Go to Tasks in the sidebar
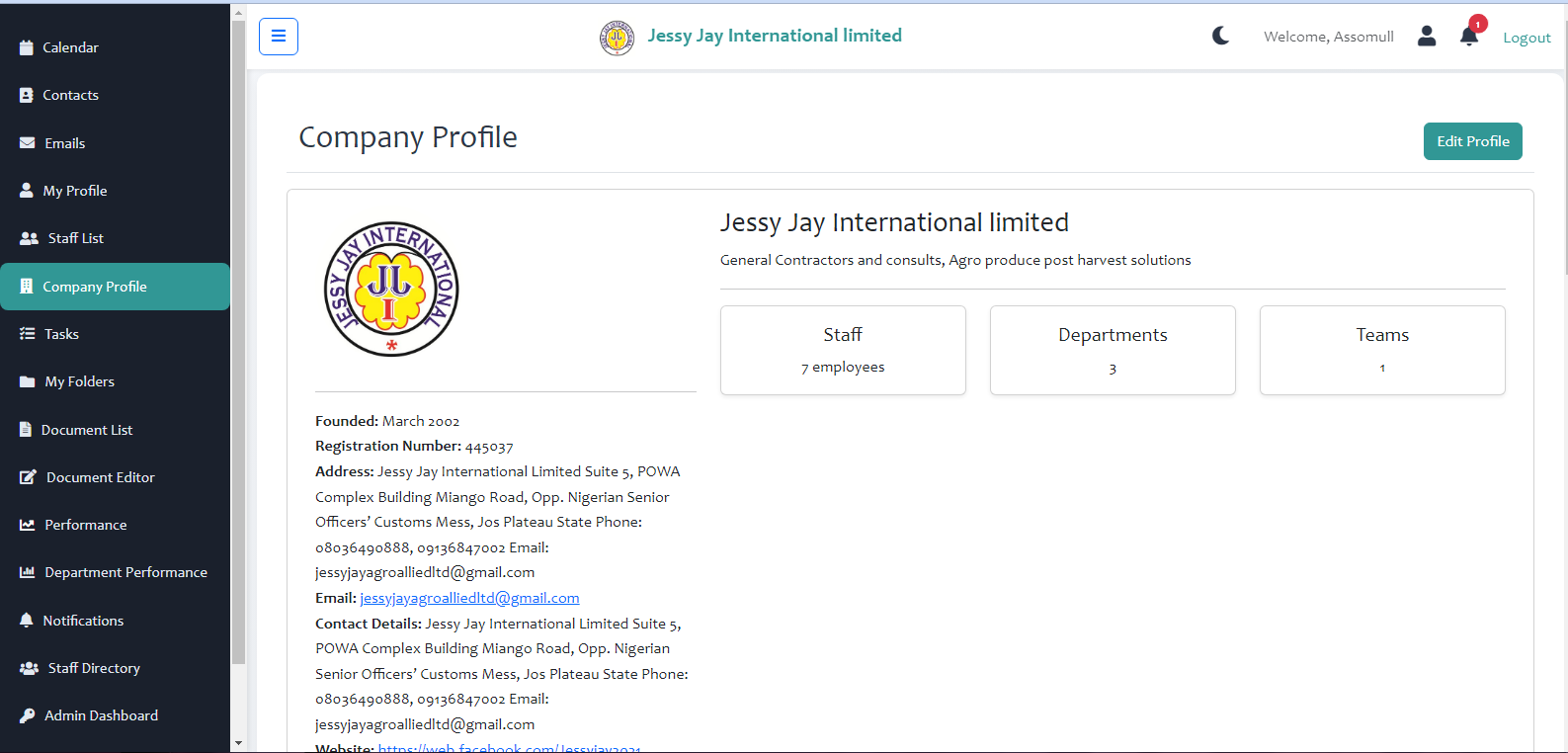 61,334
